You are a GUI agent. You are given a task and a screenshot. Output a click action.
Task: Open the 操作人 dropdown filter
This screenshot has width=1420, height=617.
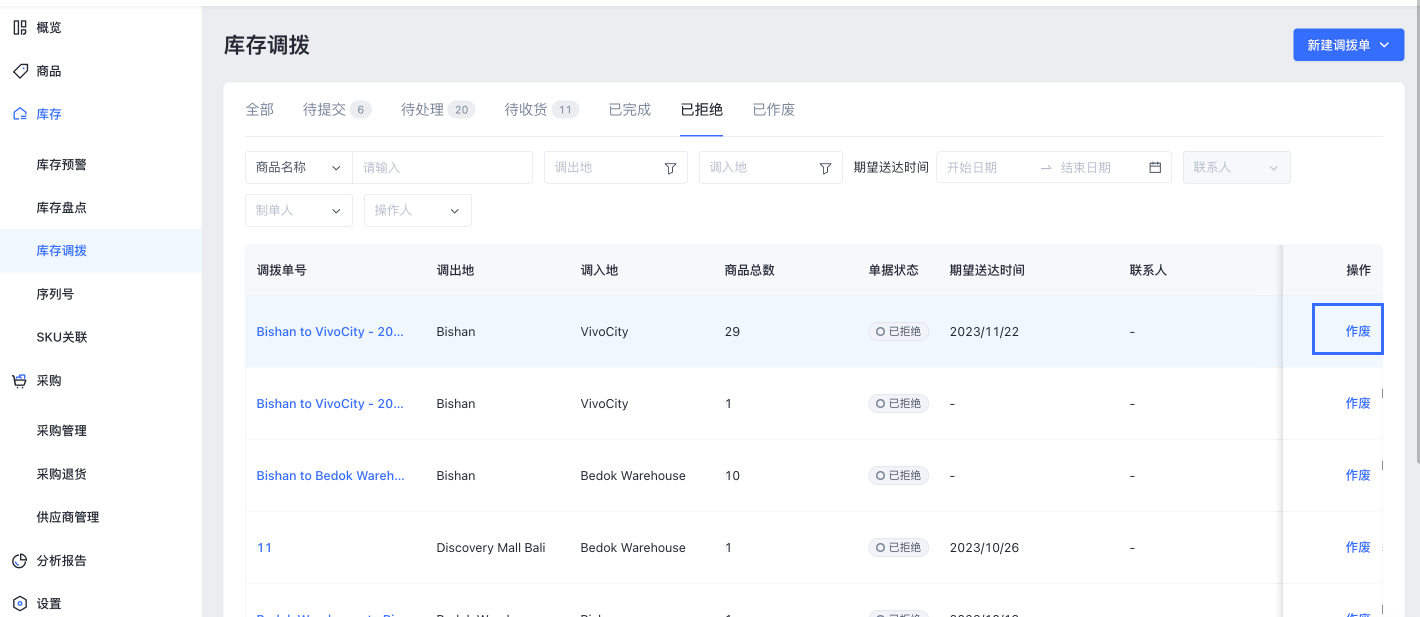[418, 211]
